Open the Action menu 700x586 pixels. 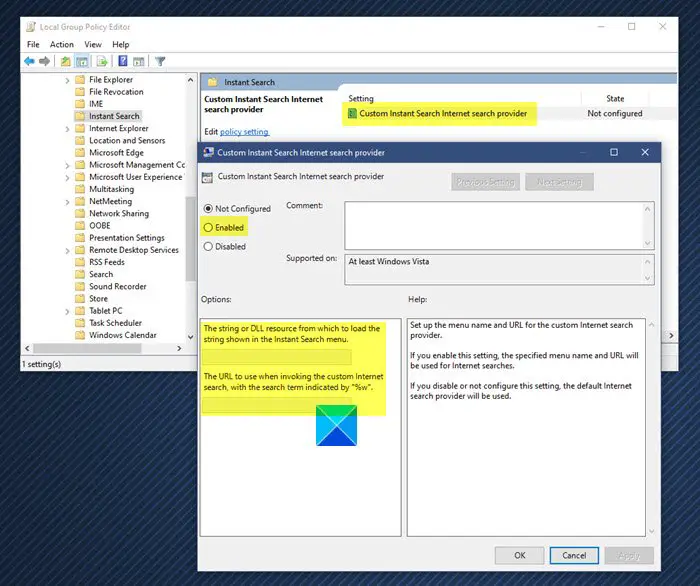[x=62, y=44]
